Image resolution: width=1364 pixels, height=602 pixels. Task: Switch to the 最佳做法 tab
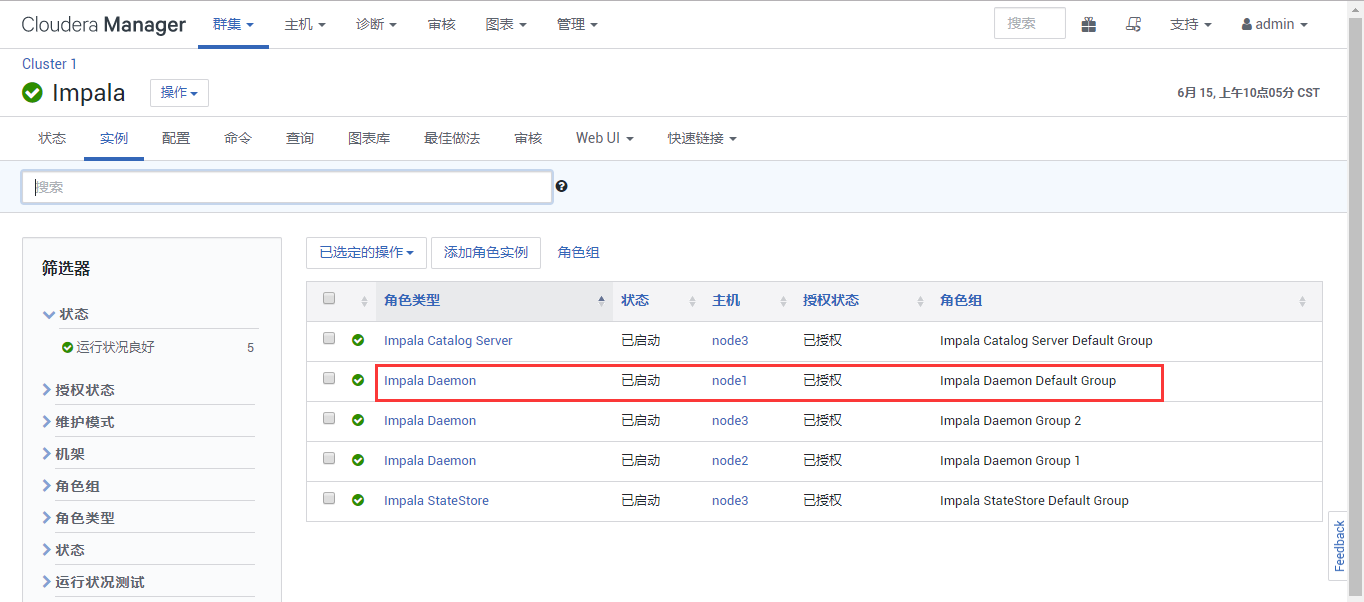tap(452, 138)
